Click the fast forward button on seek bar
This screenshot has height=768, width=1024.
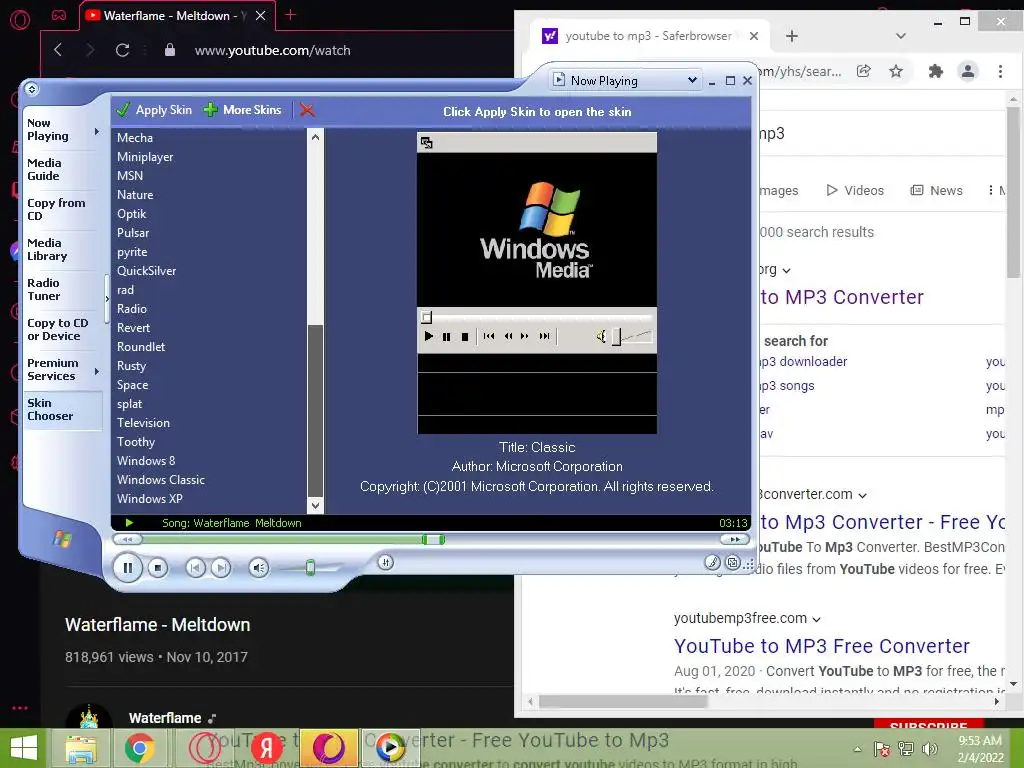[x=735, y=539]
